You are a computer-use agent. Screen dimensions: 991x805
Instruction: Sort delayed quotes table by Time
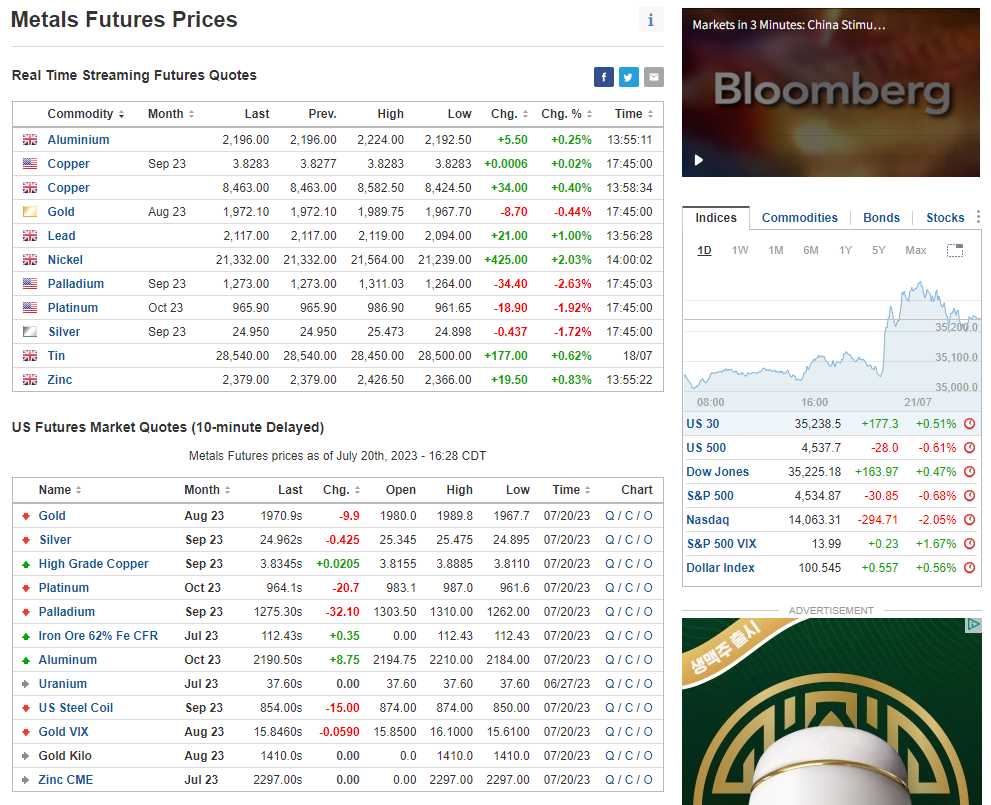pyautogui.click(x=571, y=490)
